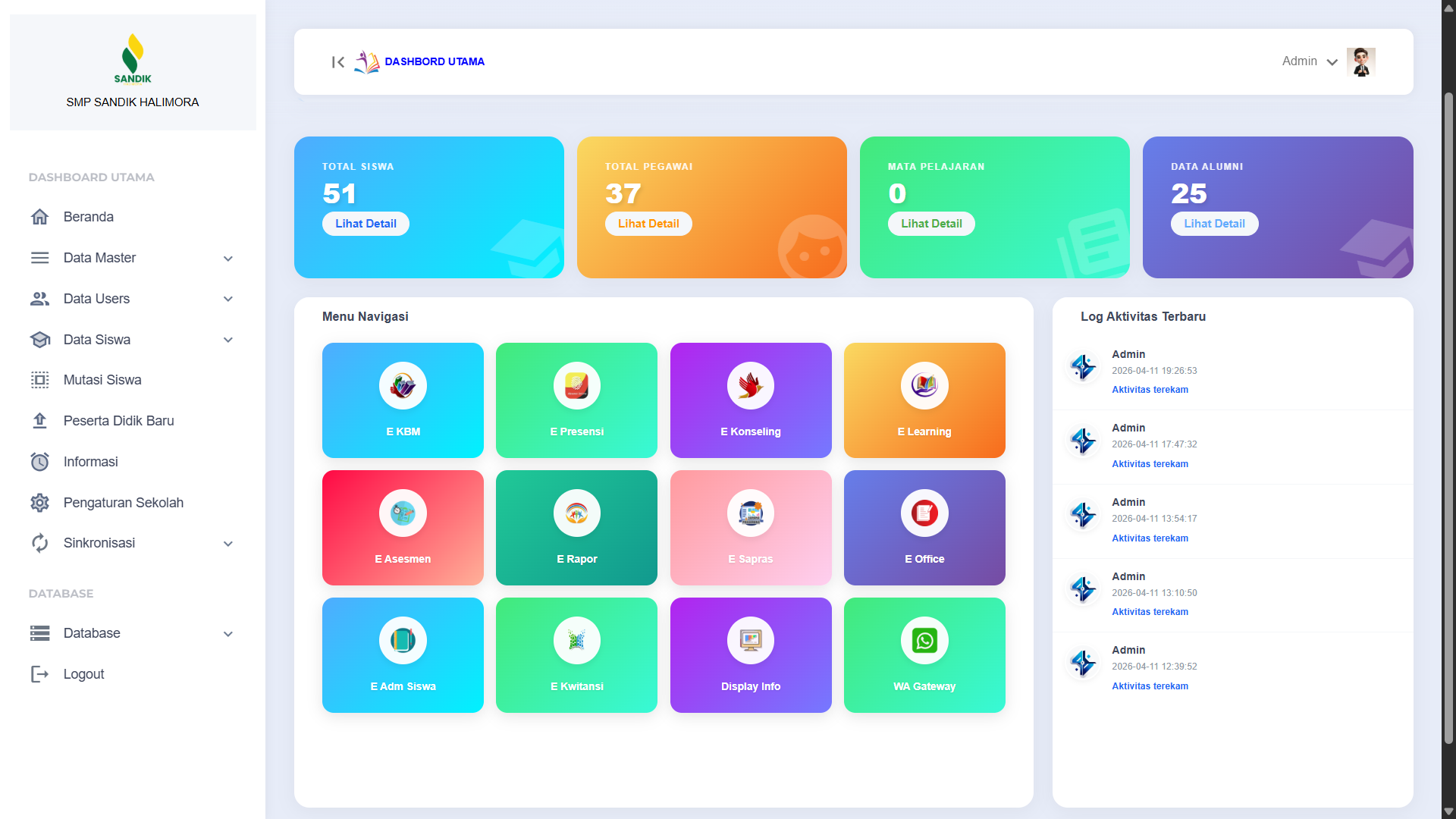The height and width of the screenshot is (819, 1456).
Task: Select the E Presensi tile icon
Action: coord(576,385)
